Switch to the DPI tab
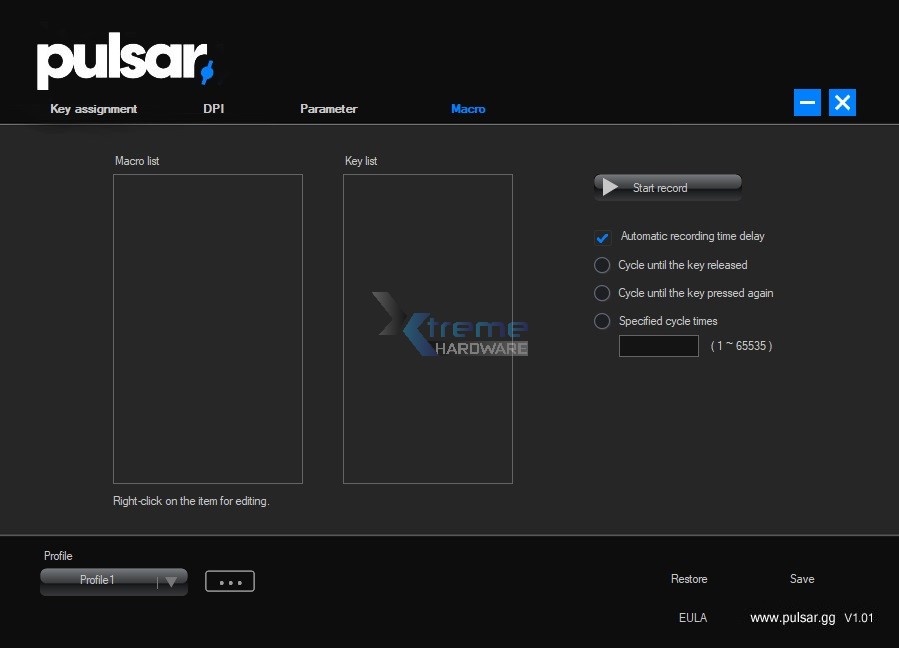Viewport: 899px width, 648px height. pos(213,109)
